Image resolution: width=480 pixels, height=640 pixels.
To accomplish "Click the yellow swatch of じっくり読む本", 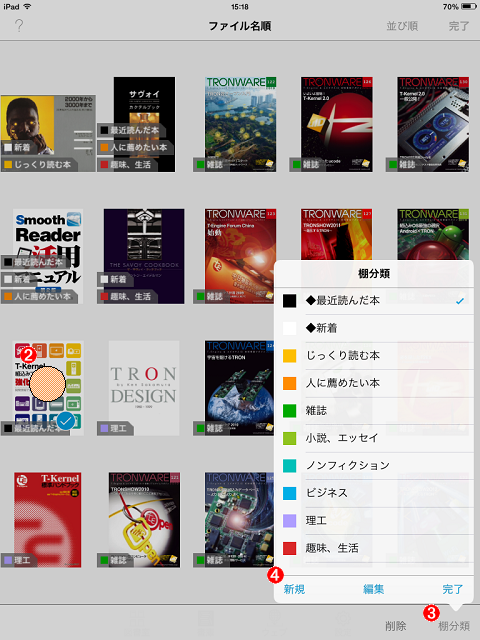I will [x=289, y=356].
